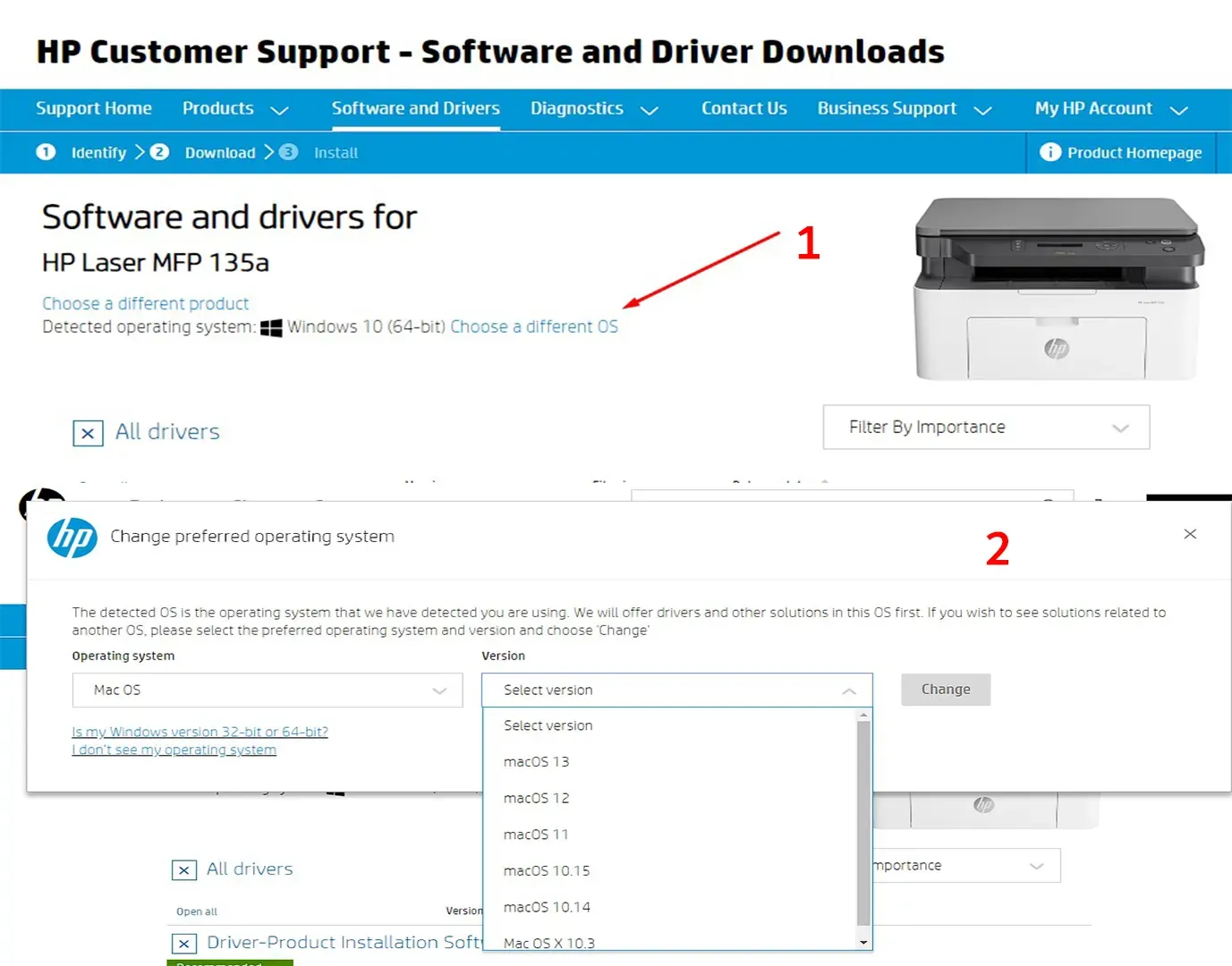
Task: Collapse All drivers in the upper page
Action: 88,434
